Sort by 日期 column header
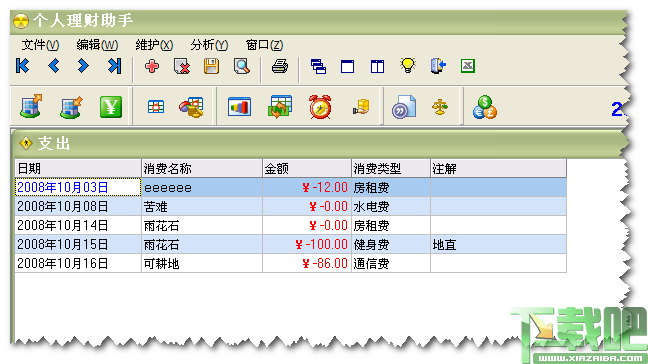The height and width of the screenshot is (364, 648). [x=78, y=168]
